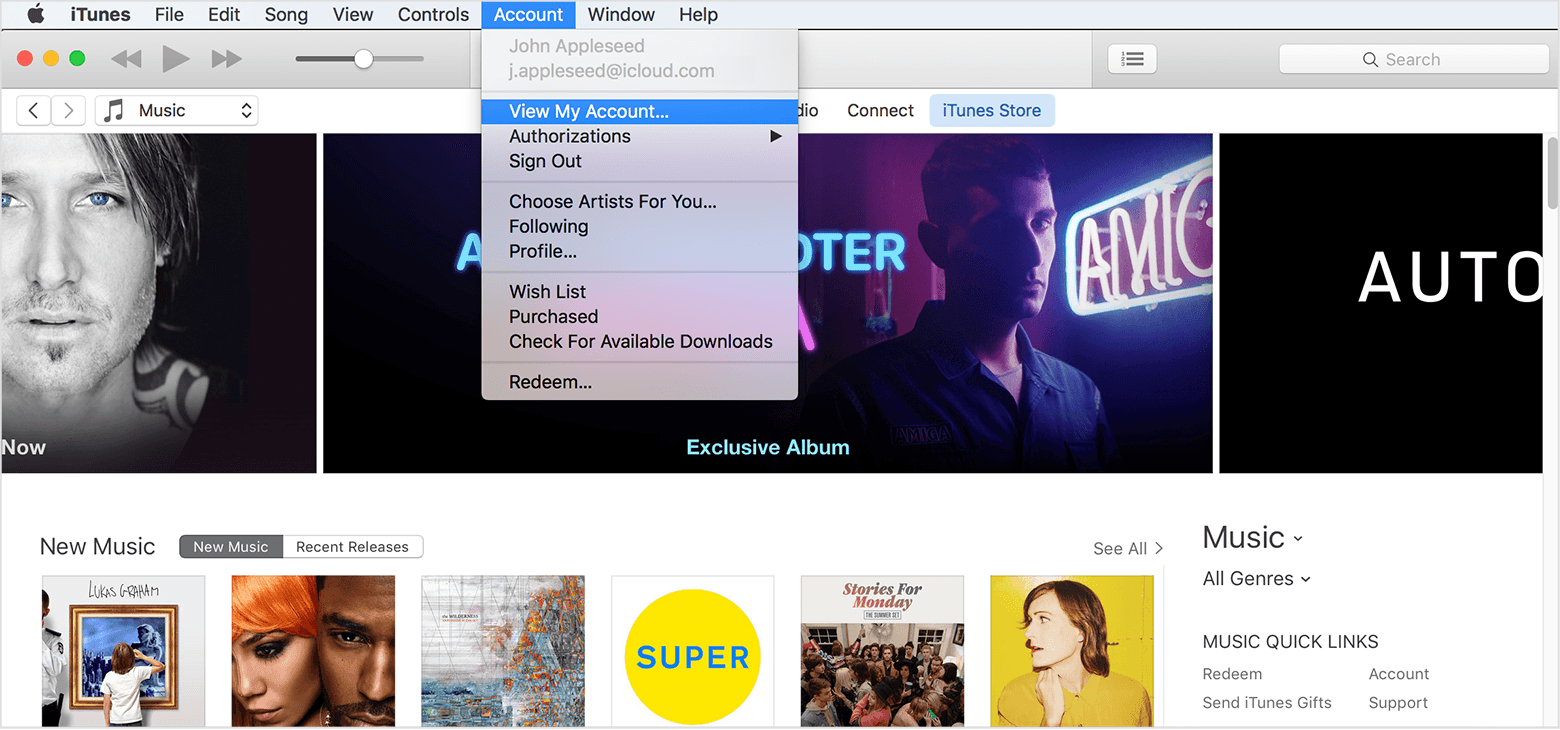Open Profile from Account menu
Viewport: 1560px width, 730px height.
640,251
